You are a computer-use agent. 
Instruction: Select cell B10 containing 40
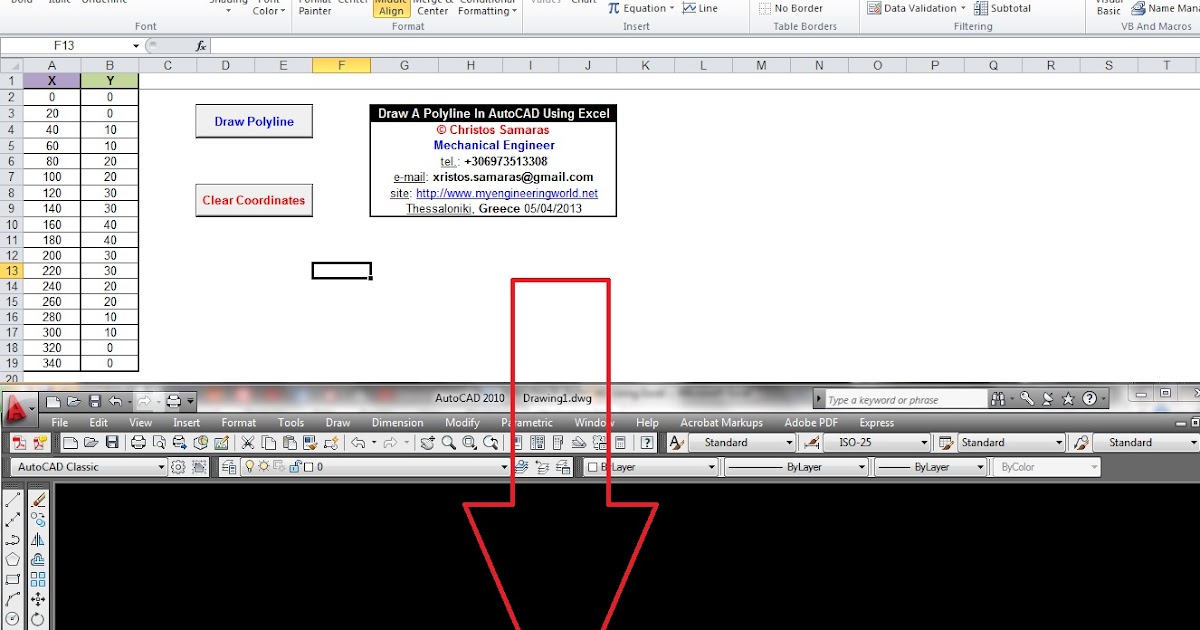(x=110, y=224)
